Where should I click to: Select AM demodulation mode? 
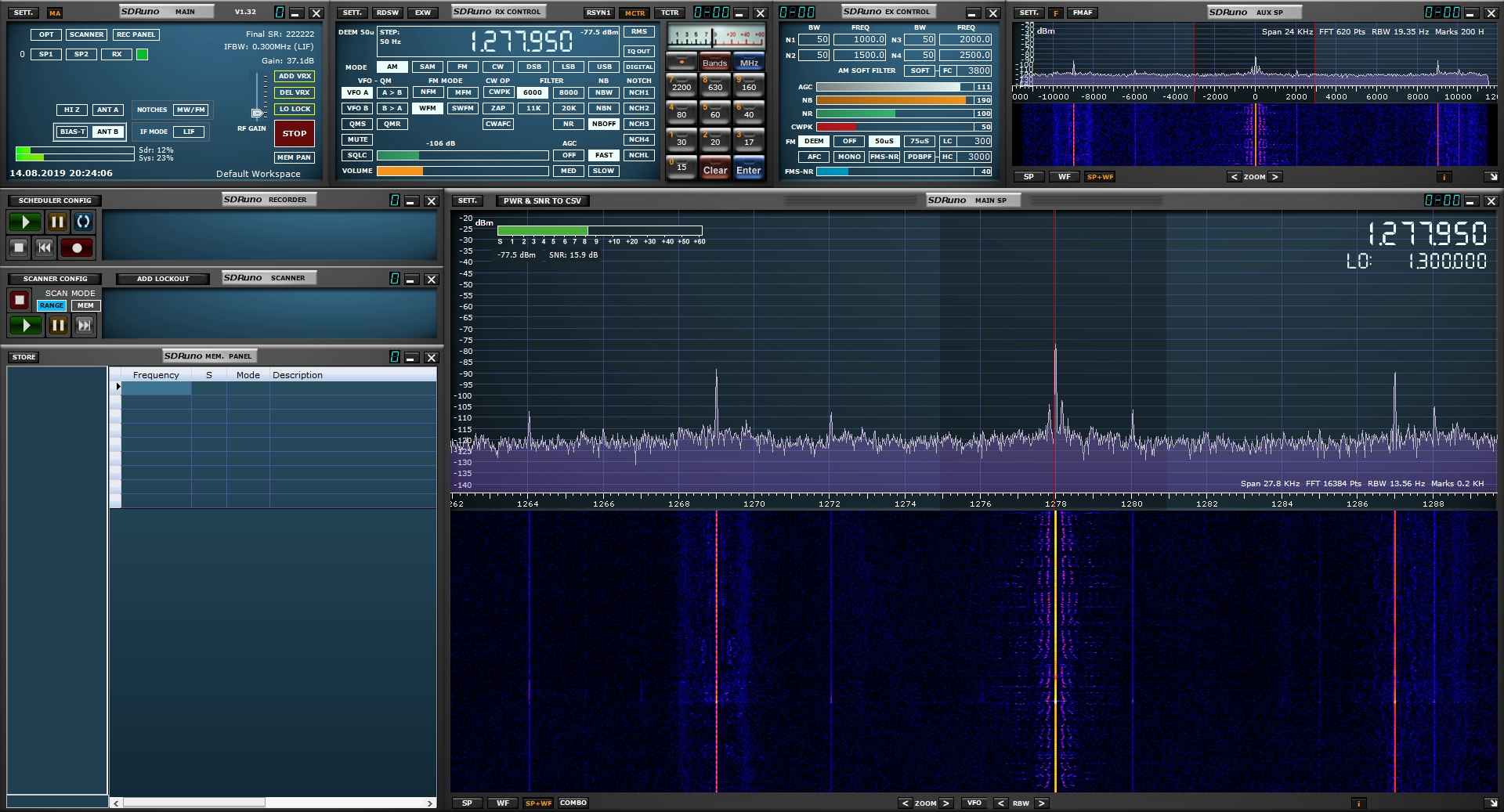[x=392, y=67]
